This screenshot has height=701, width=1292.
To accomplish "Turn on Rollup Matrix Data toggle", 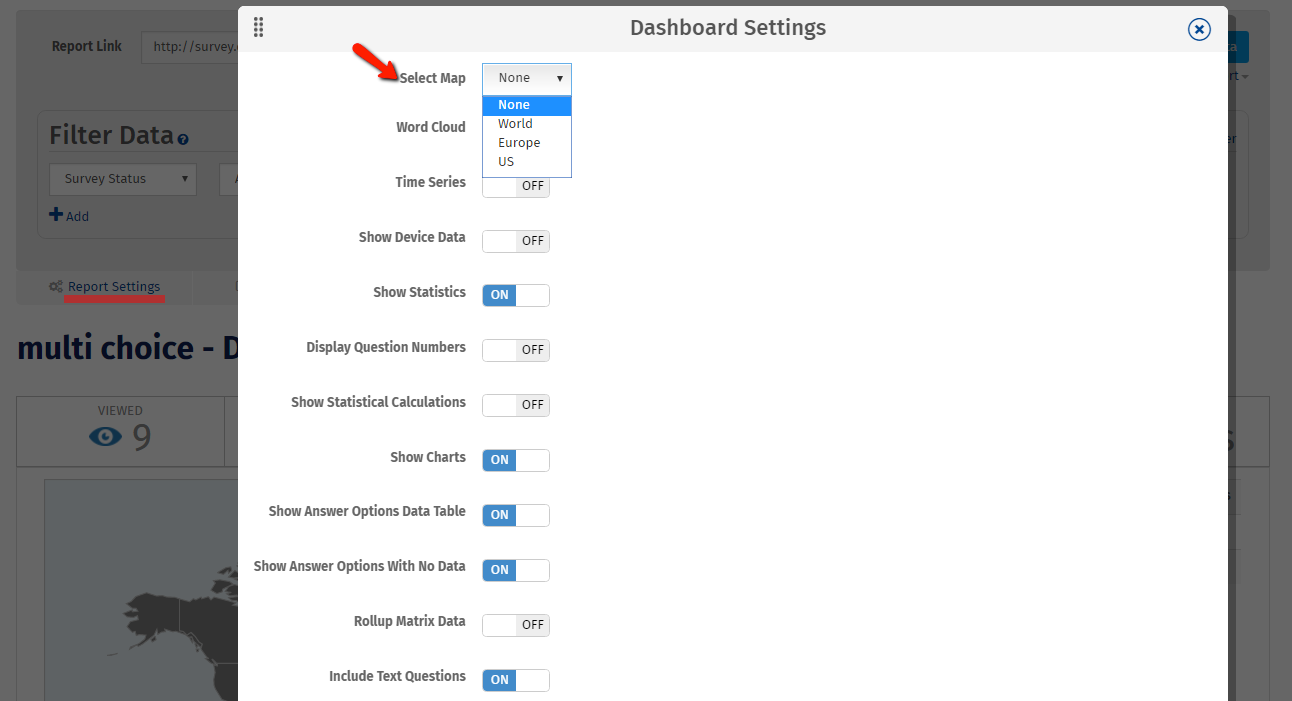I will 516,625.
